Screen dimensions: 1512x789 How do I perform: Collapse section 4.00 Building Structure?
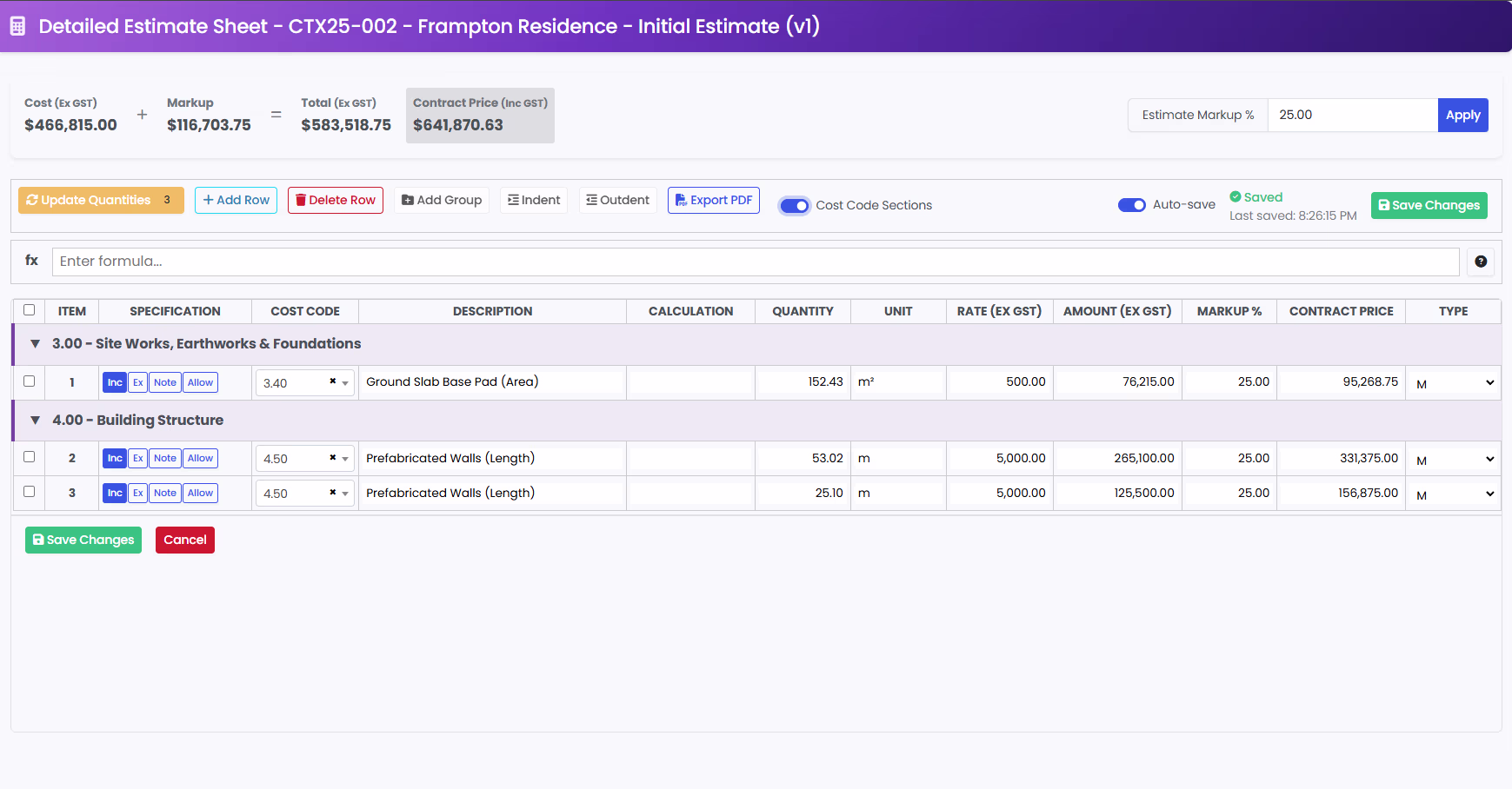pyautogui.click(x=36, y=420)
